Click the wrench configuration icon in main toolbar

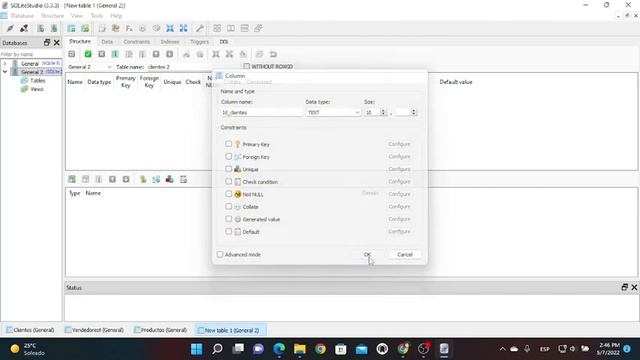pyautogui.click(x=200, y=28)
